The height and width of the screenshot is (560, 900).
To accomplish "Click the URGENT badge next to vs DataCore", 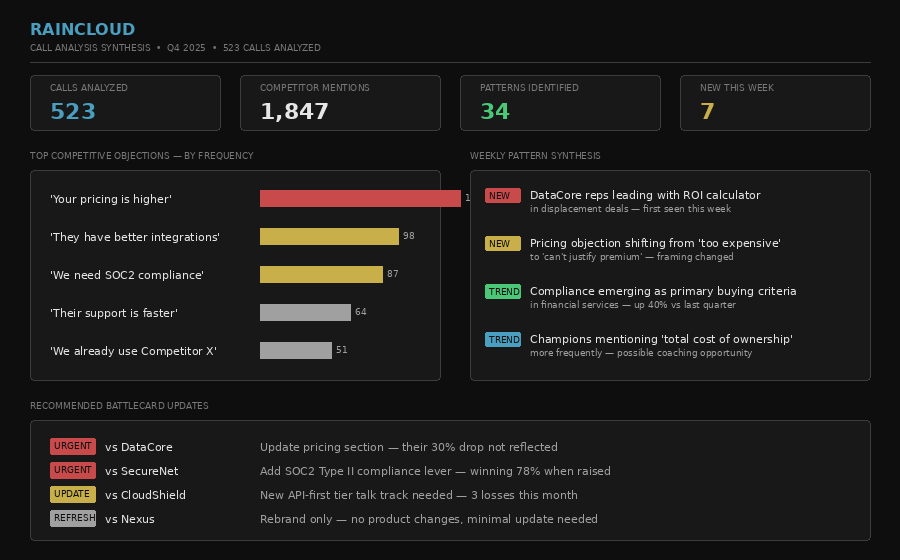I will point(73,447).
